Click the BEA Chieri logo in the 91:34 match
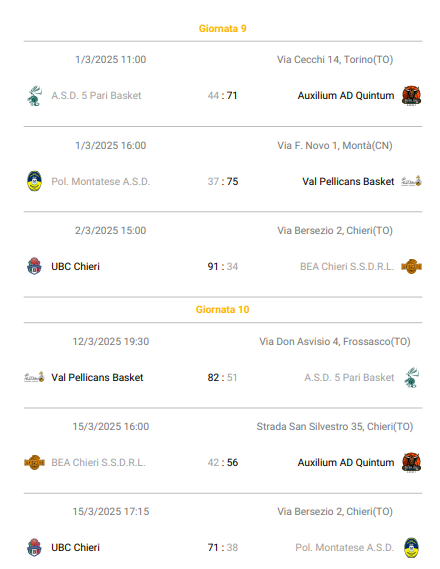 [411, 266]
